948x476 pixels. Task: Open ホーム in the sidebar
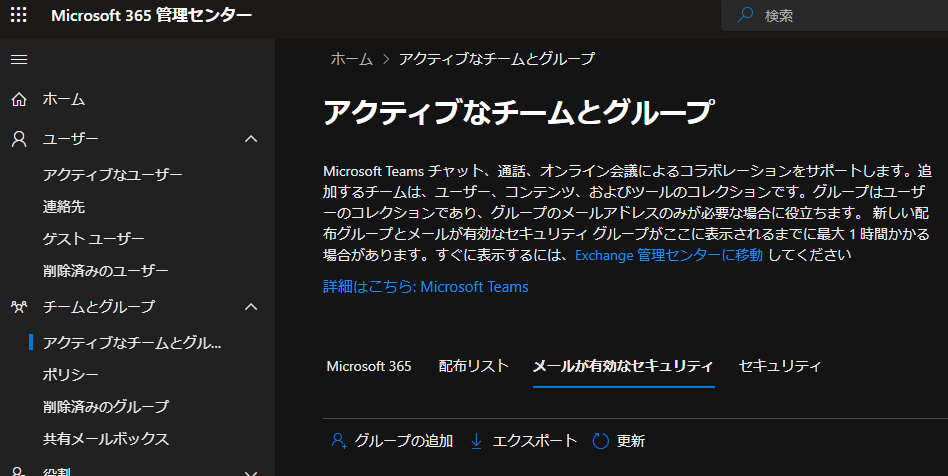[63, 99]
